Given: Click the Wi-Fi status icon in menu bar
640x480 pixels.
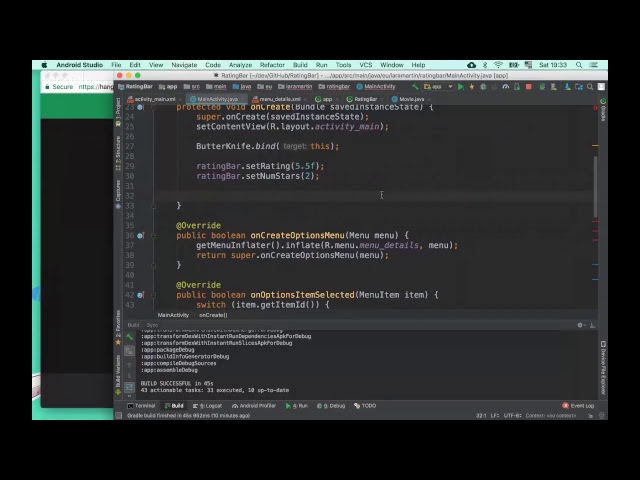Looking at the screenshot, I should pyautogui.click(x=498, y=65).
